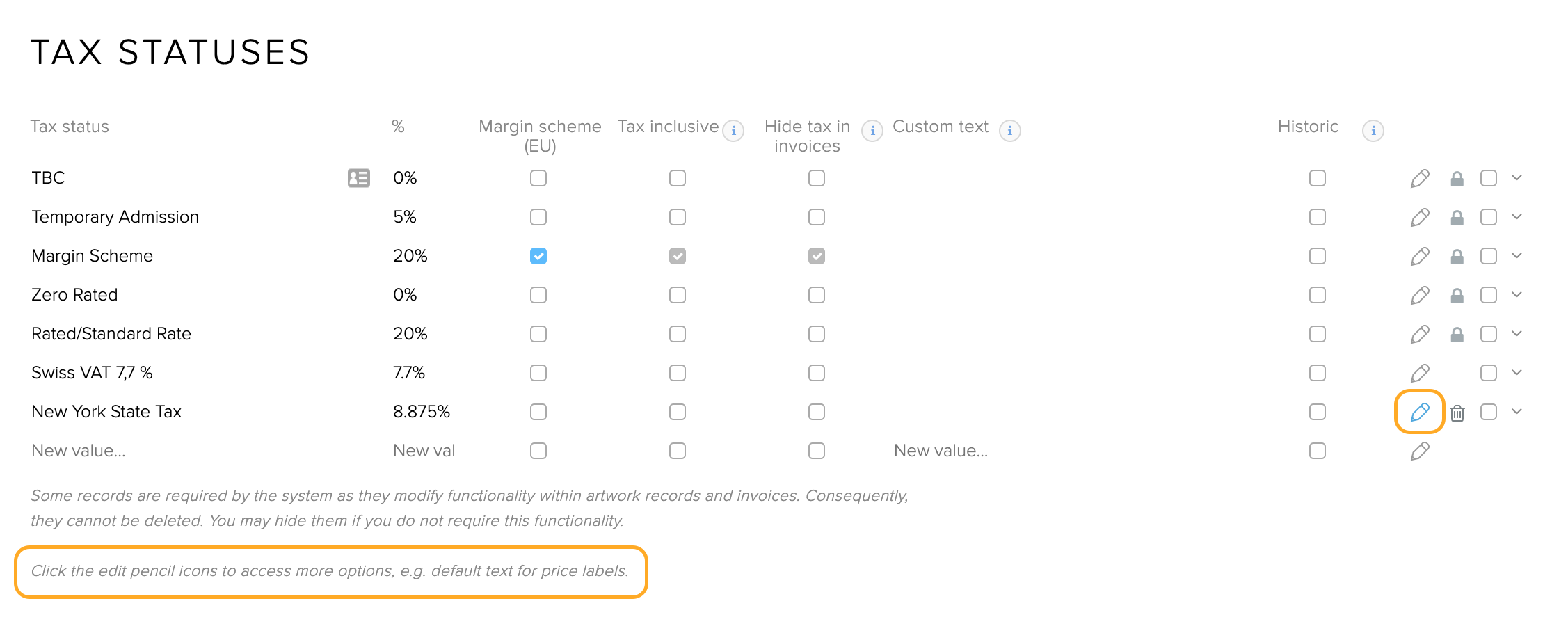Expand the Swiss VAT row chevron
This screenshot has width=1568, height=640.
tap(1517, 373)
